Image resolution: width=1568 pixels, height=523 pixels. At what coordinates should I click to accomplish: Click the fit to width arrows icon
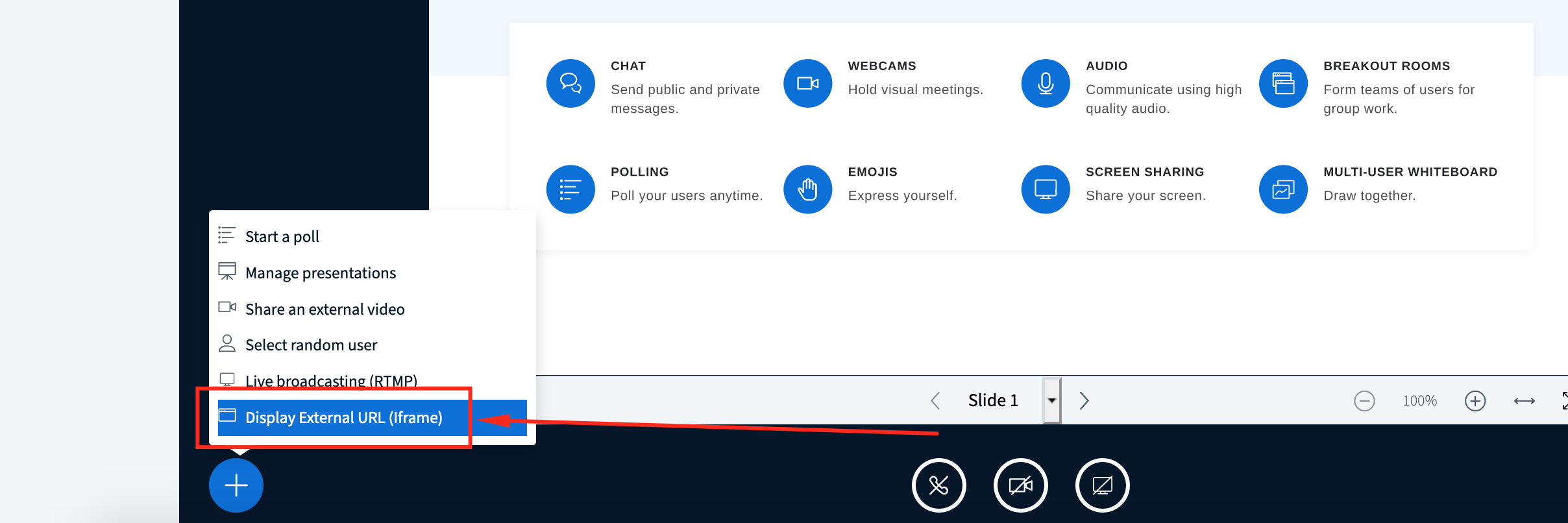1525,401
